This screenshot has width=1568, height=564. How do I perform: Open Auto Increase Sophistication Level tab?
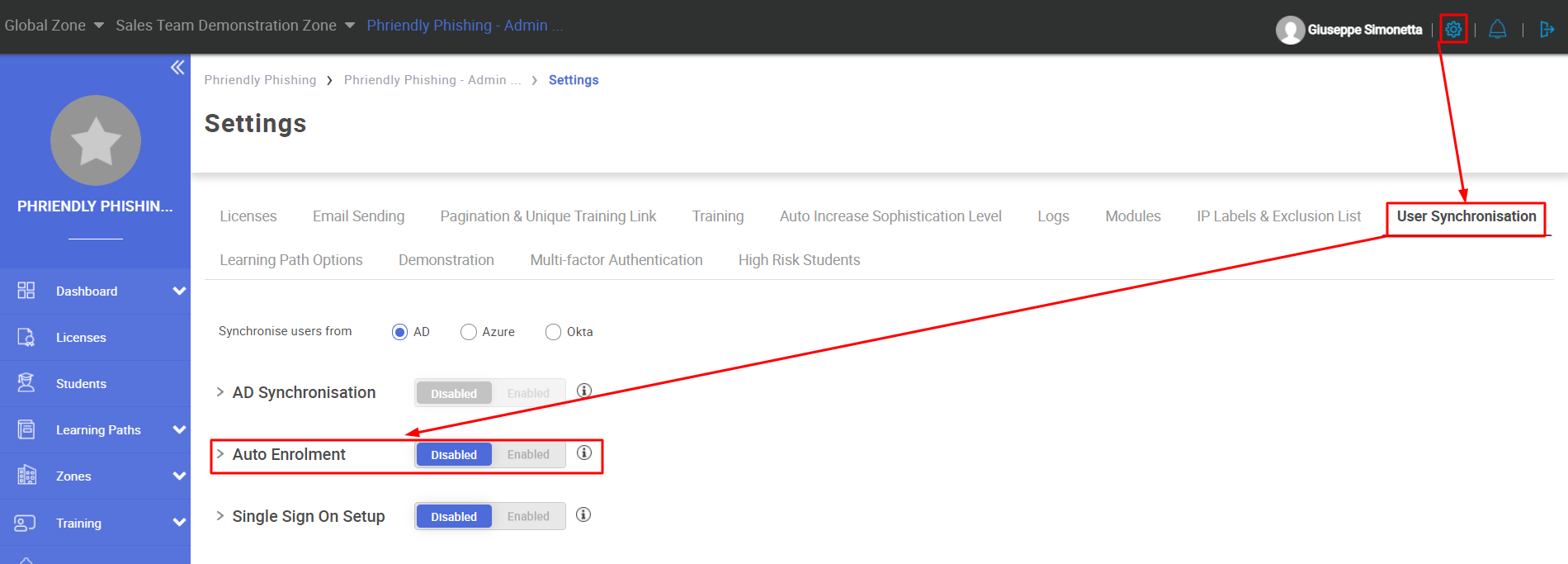pos(890,216)
